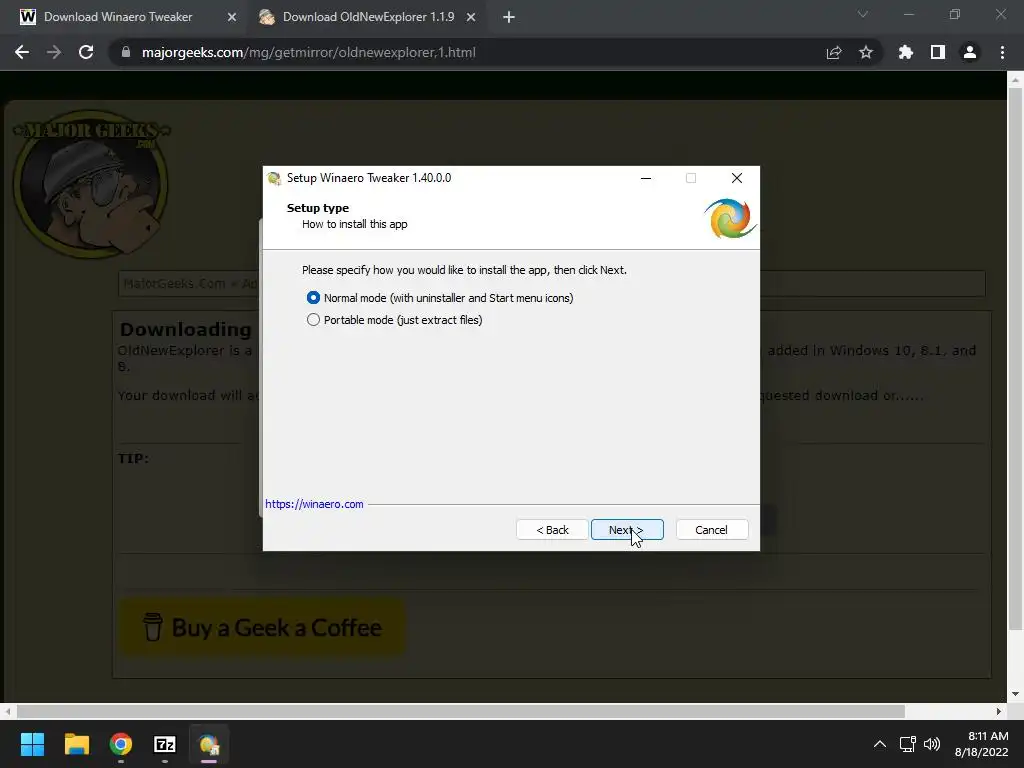Open network status tray icon

[x=907, y=744]
